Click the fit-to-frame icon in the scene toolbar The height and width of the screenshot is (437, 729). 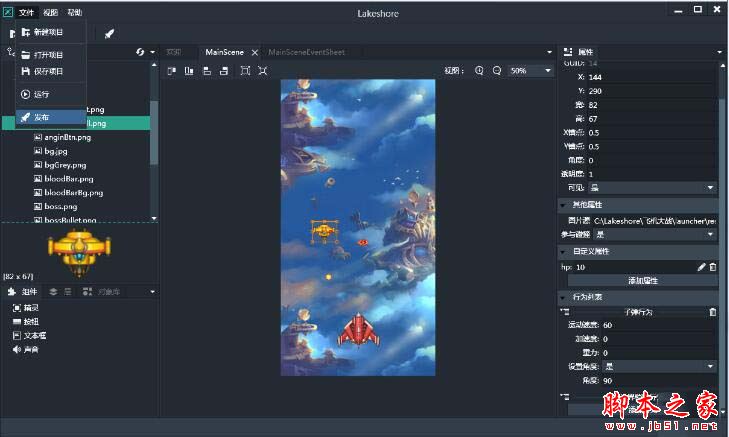(x=245, y=71)
